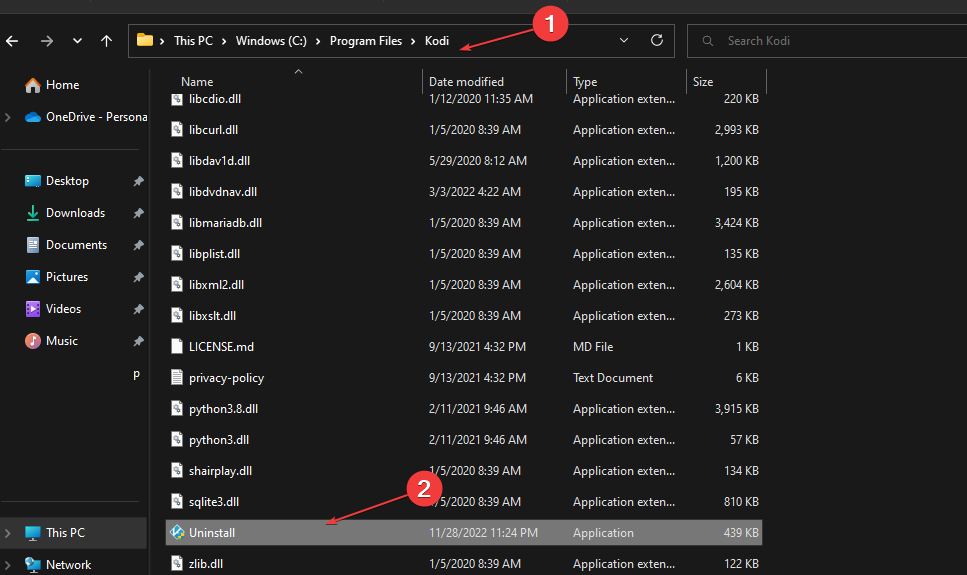967x575 pixels.
Task: Click the search magnifier icon
Action: click(707, 41)
